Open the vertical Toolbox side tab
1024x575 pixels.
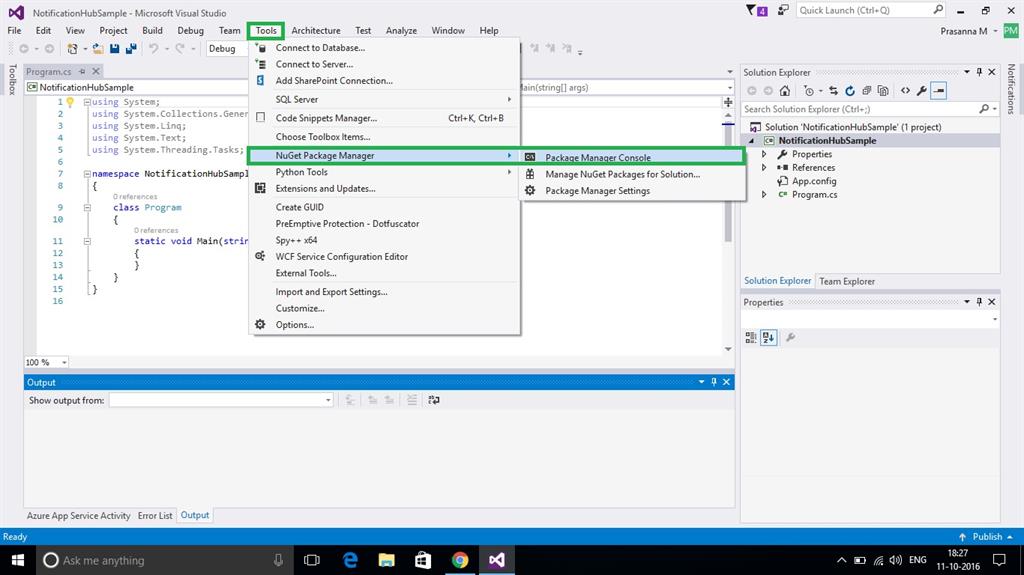tap(12, 80)
